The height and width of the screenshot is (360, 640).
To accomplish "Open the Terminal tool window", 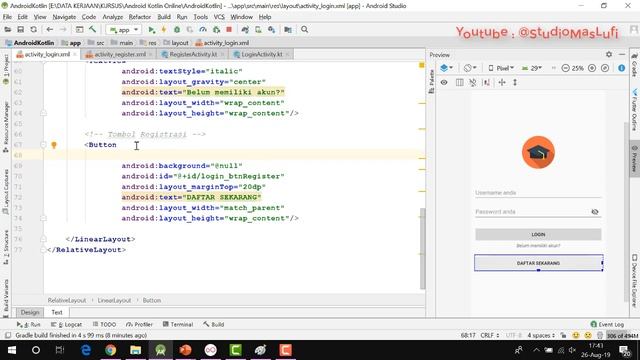I will pyautogui.click(x=178, y=324).
